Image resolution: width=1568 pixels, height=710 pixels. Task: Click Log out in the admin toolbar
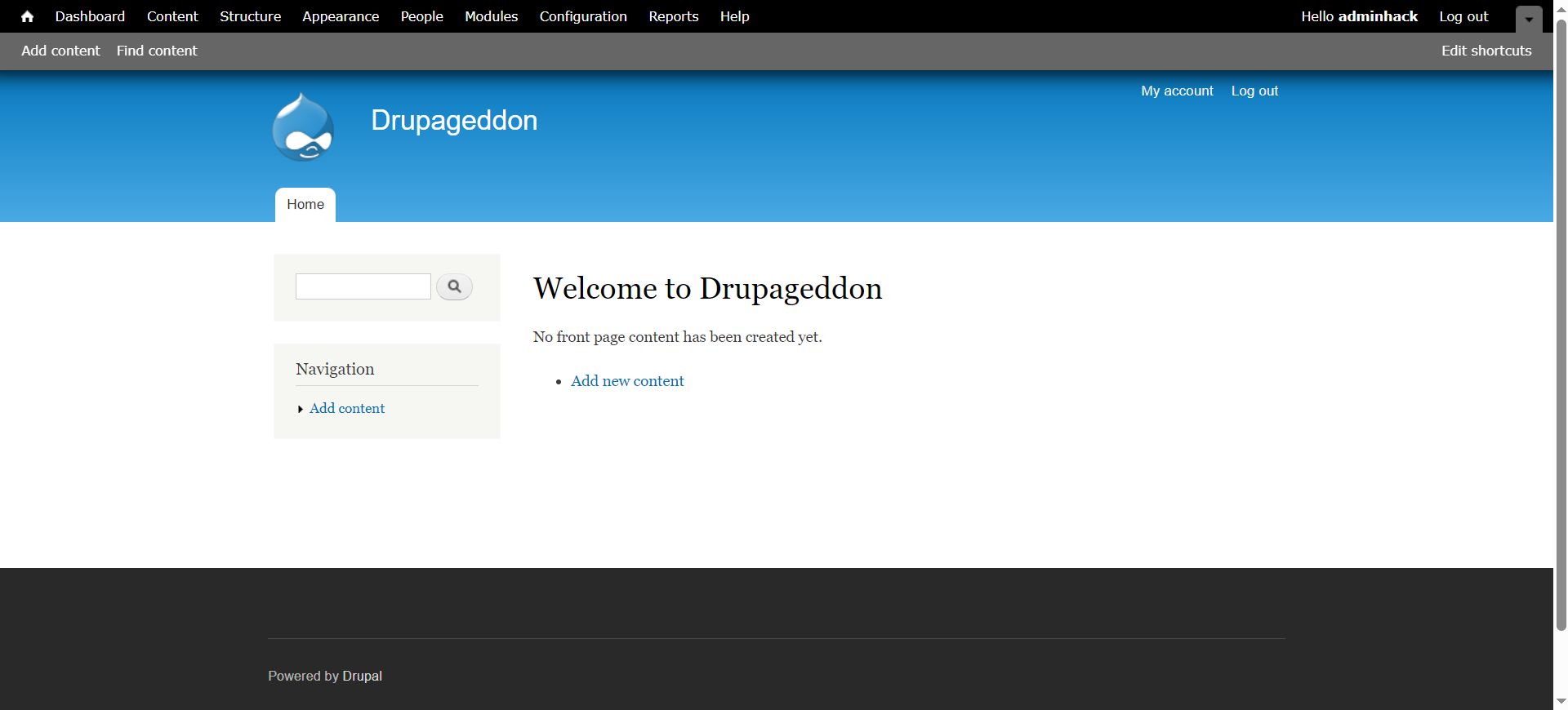(x=1463, y=16)
